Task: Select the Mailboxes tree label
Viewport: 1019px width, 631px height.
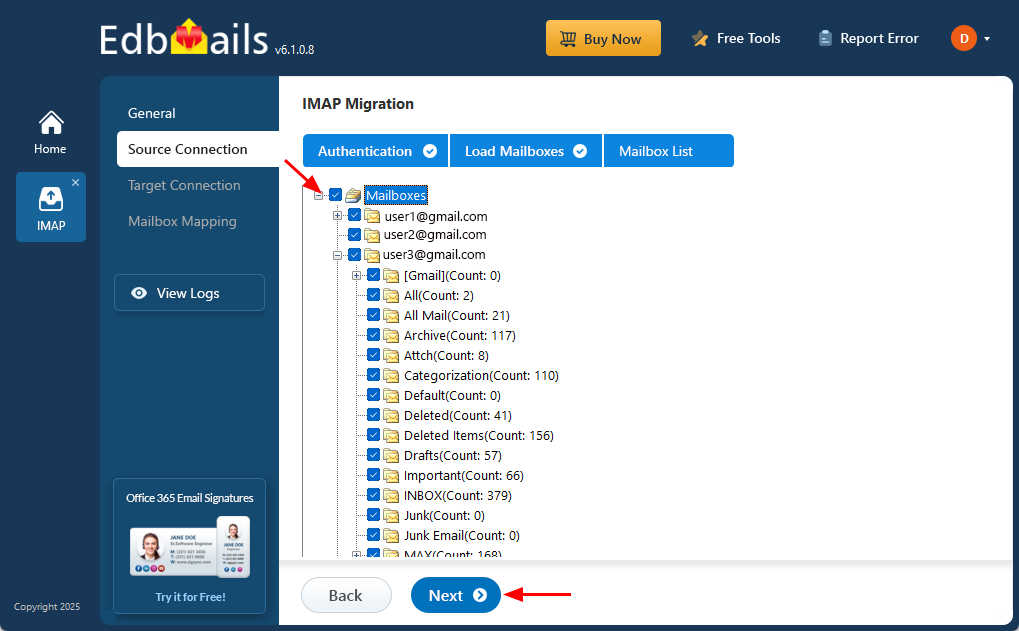Action: 396,195
